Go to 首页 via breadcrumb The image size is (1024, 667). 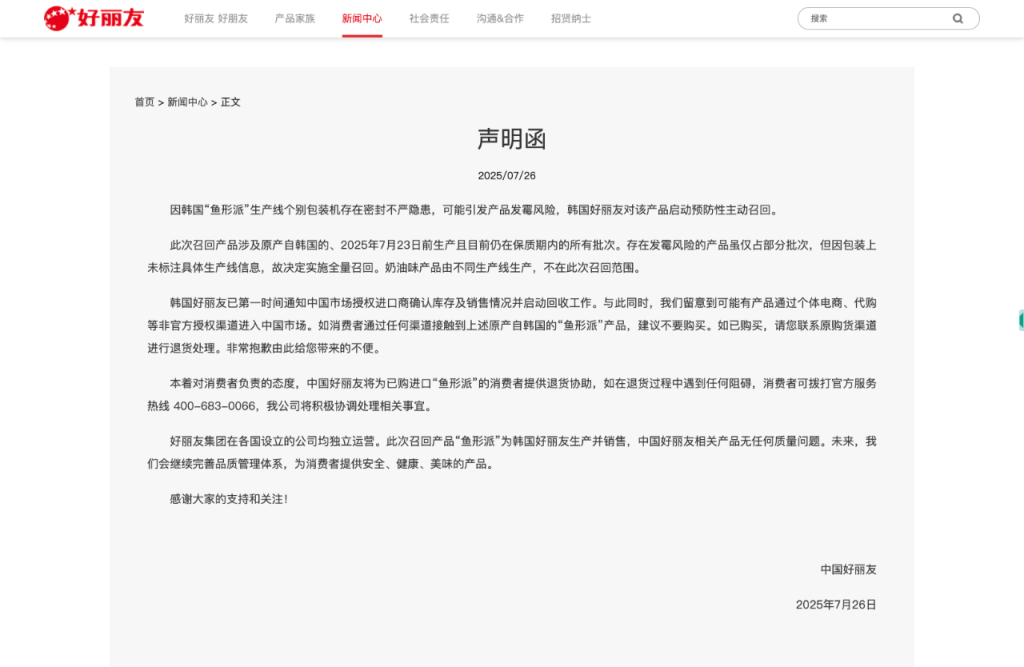click(x=144, y=102)
